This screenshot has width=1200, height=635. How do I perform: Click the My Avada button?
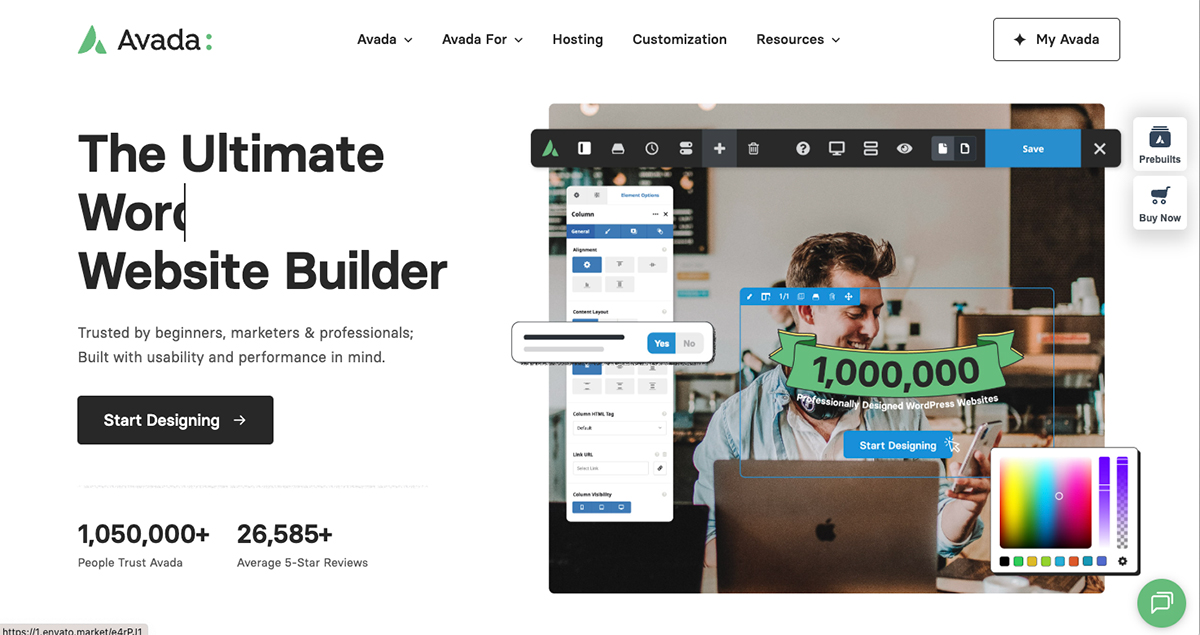click(x=1056, y=40)
